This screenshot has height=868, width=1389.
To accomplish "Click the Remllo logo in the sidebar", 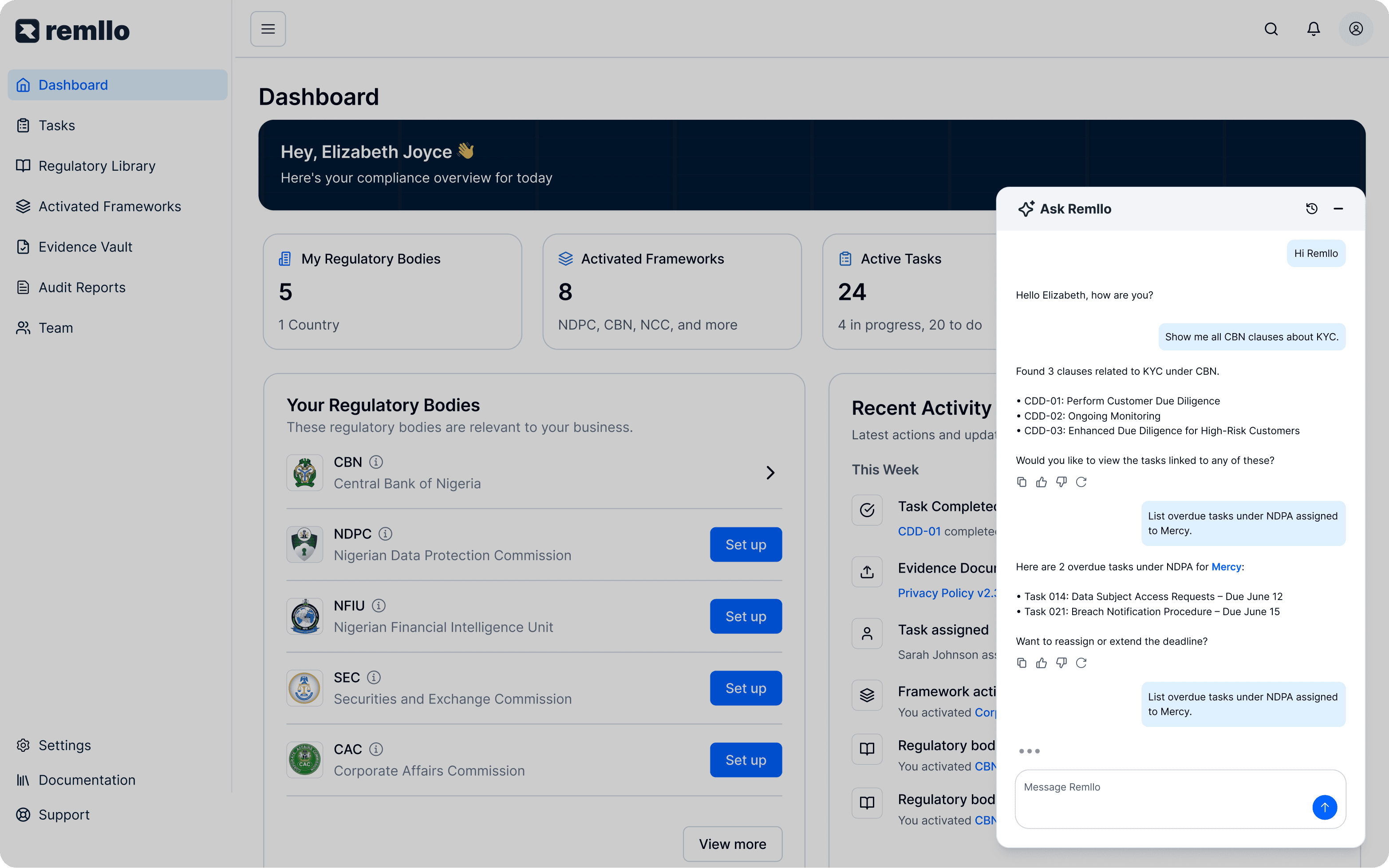I will tap(72, 31).
